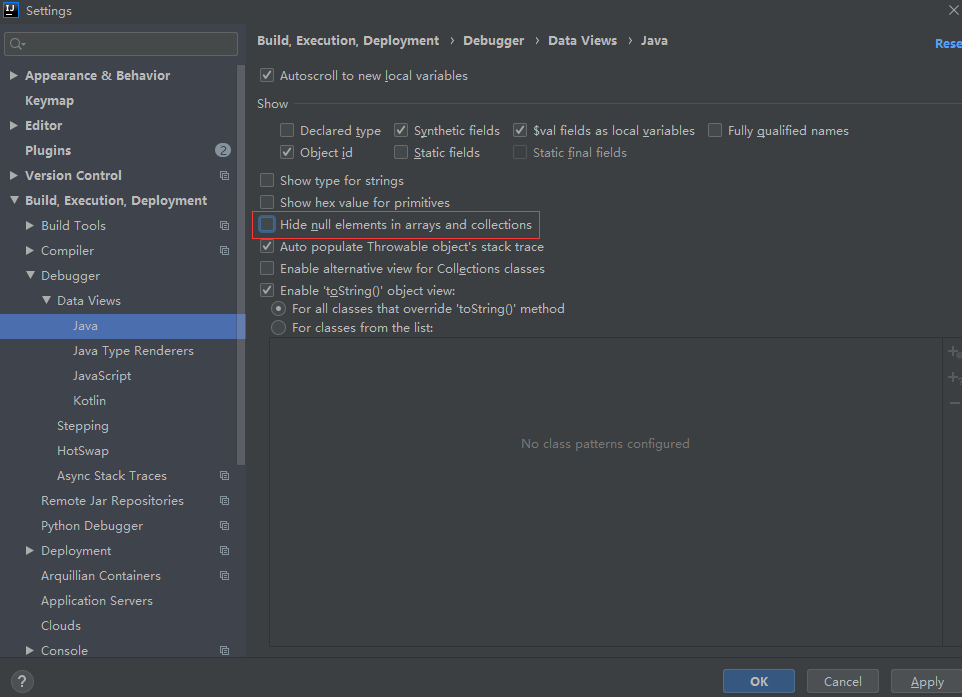Viewport: 962px width, 697px height.
Task: Select JavaScript under Data Views
Action: point(102,376)
